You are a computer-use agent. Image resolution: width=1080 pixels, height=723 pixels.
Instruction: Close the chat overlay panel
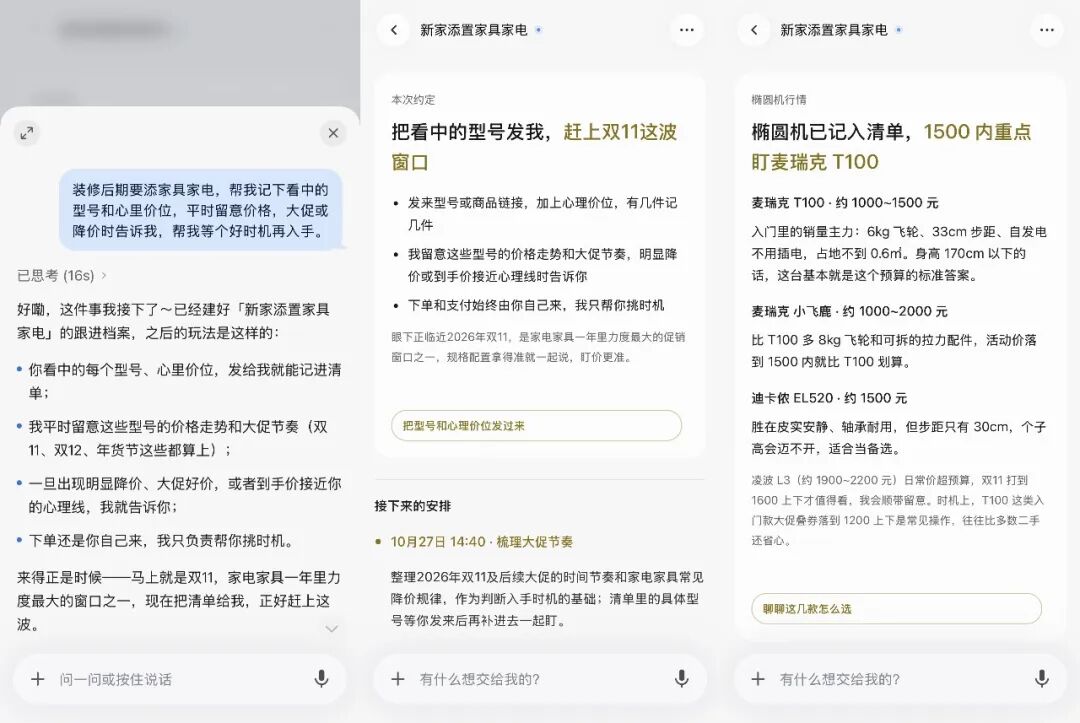coord(333,133)
